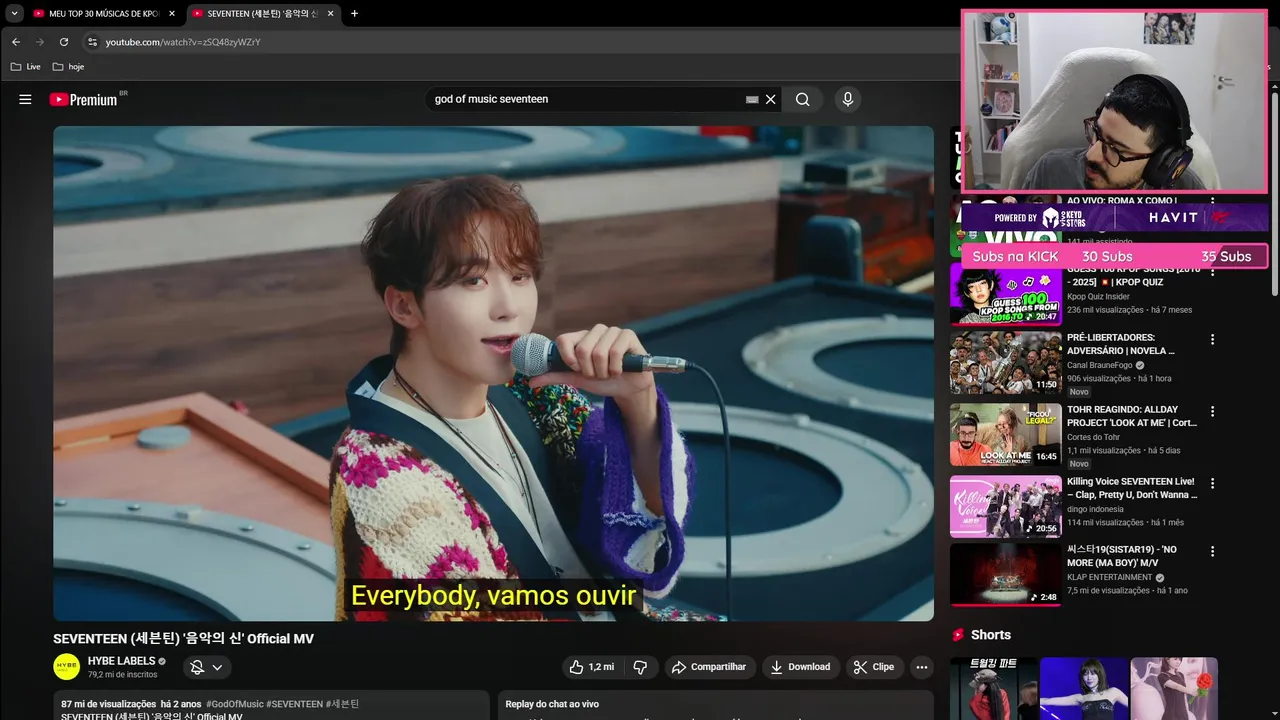The image size is (1280, 720).
Task: Click the #GodOfMusic hashtag
Action: pyautogui.click(x=235, y=704)
